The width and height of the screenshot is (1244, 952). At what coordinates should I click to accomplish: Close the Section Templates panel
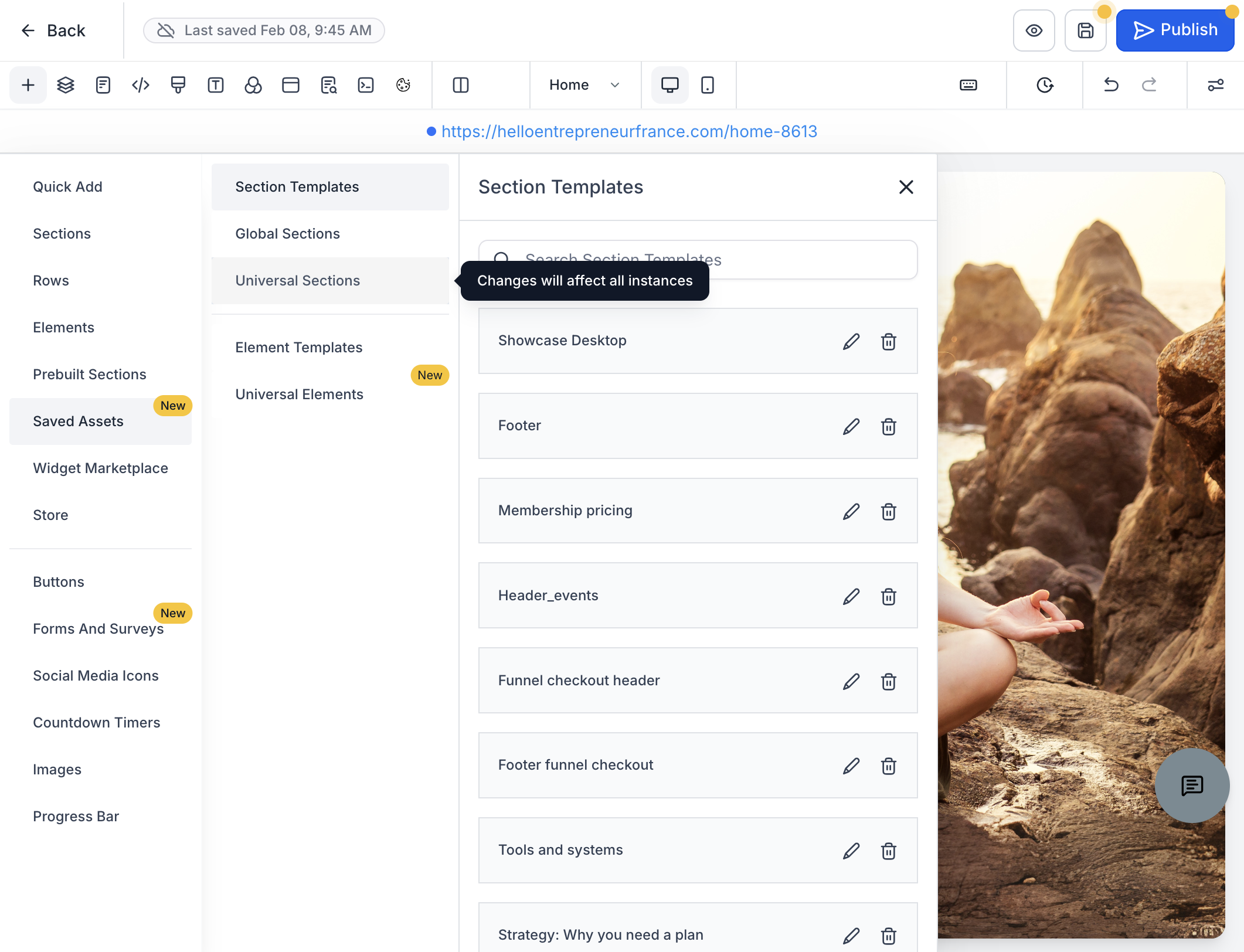tap(906, 187)
